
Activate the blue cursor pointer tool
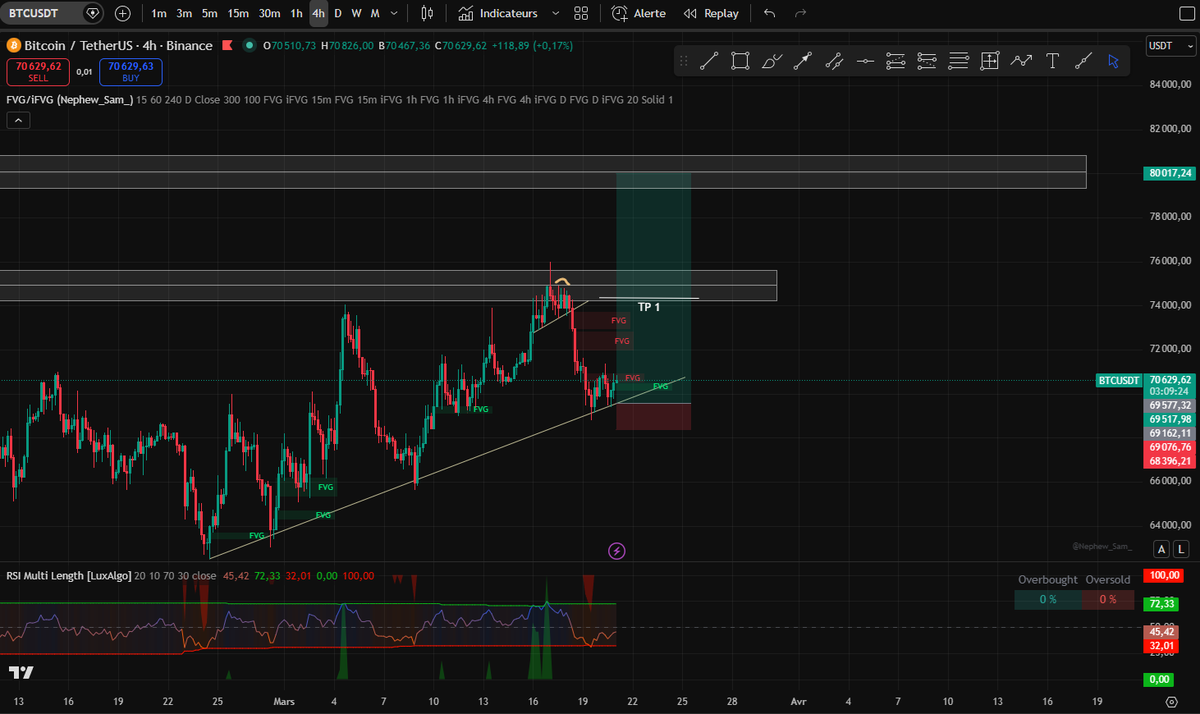[x=1113, y=61]
